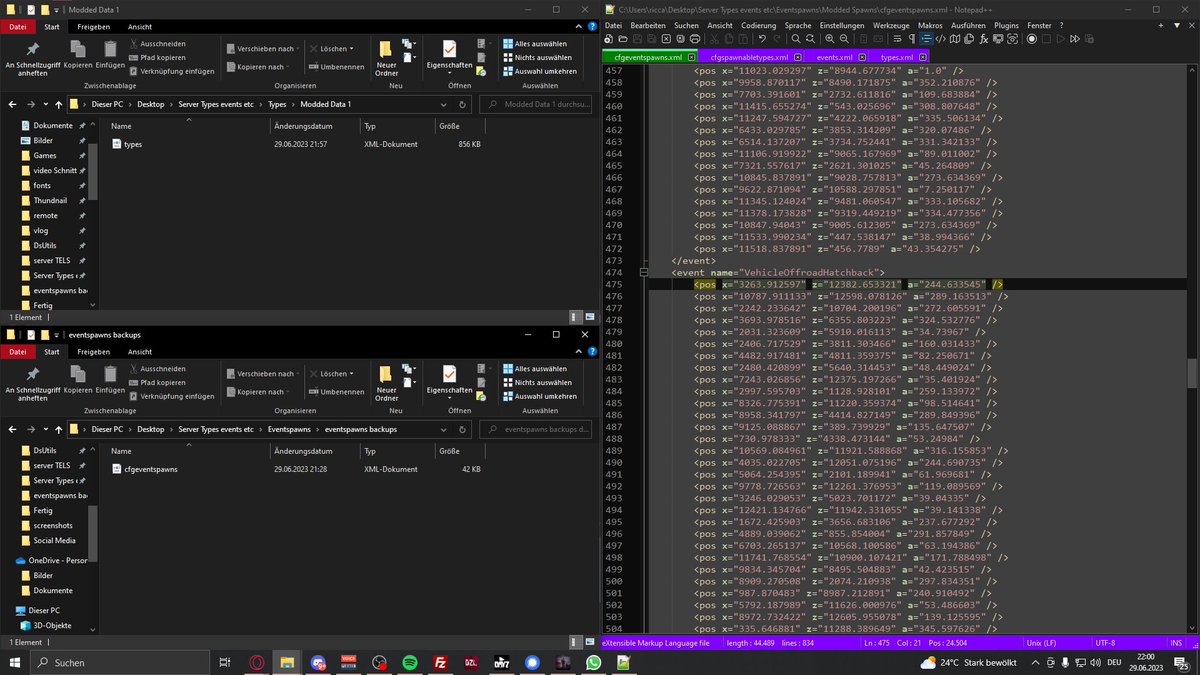The width and height of the screenshot is (1200, 675).
Task: Open FileZilla from the taskbar
Action: (x=440, y=663)
